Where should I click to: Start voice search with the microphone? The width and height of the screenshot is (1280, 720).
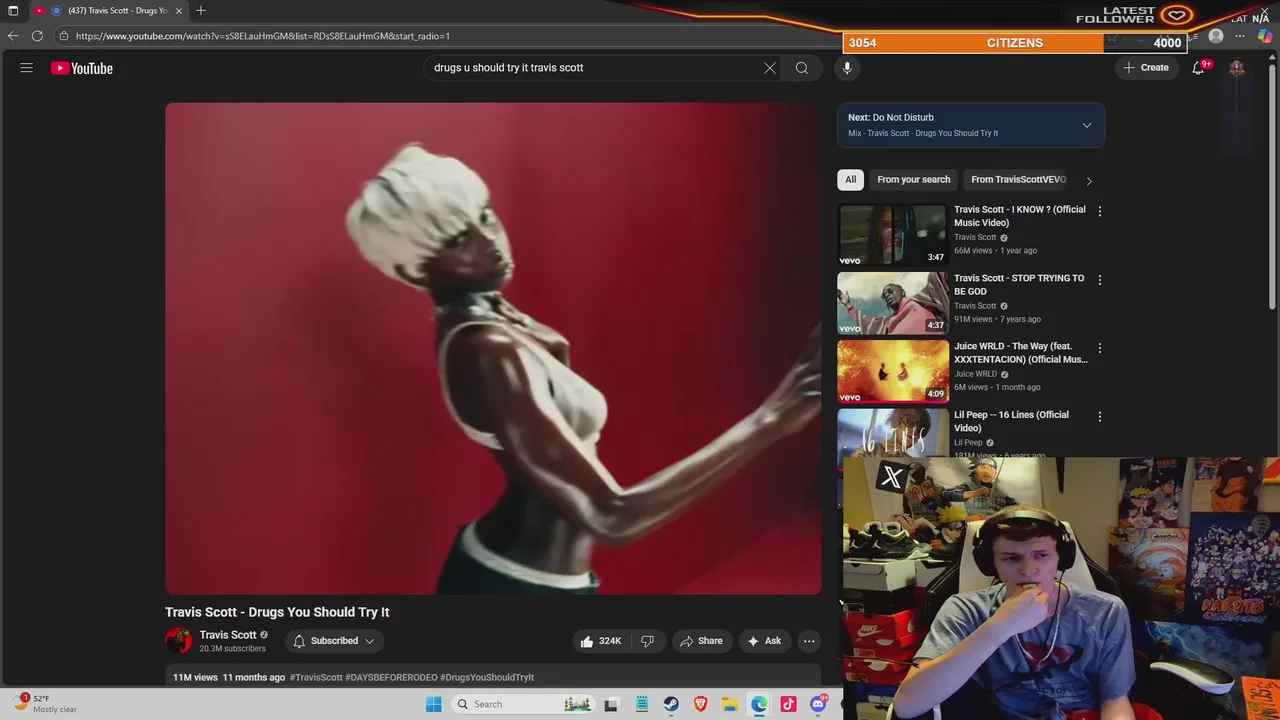point(847,68)
